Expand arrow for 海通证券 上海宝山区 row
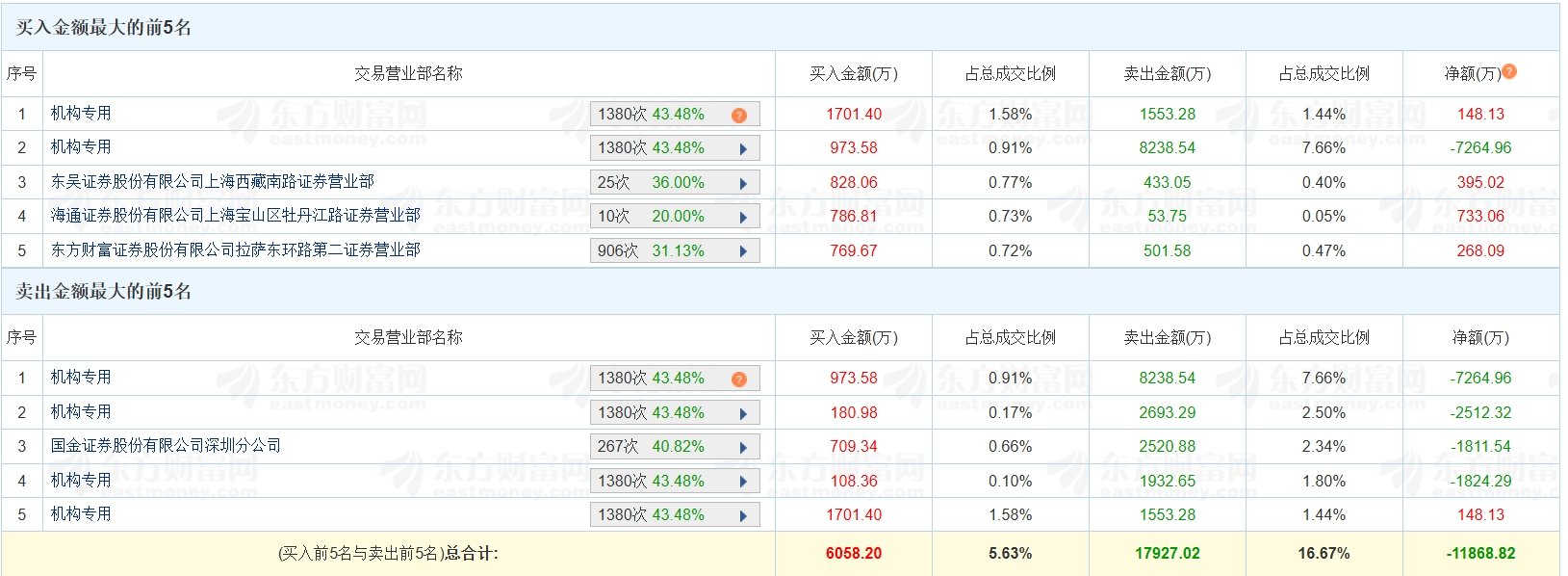 pos(743,217)
